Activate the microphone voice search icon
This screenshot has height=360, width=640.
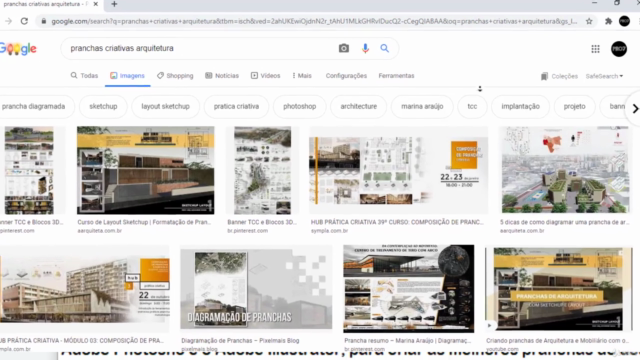click(x=365, y=48)
